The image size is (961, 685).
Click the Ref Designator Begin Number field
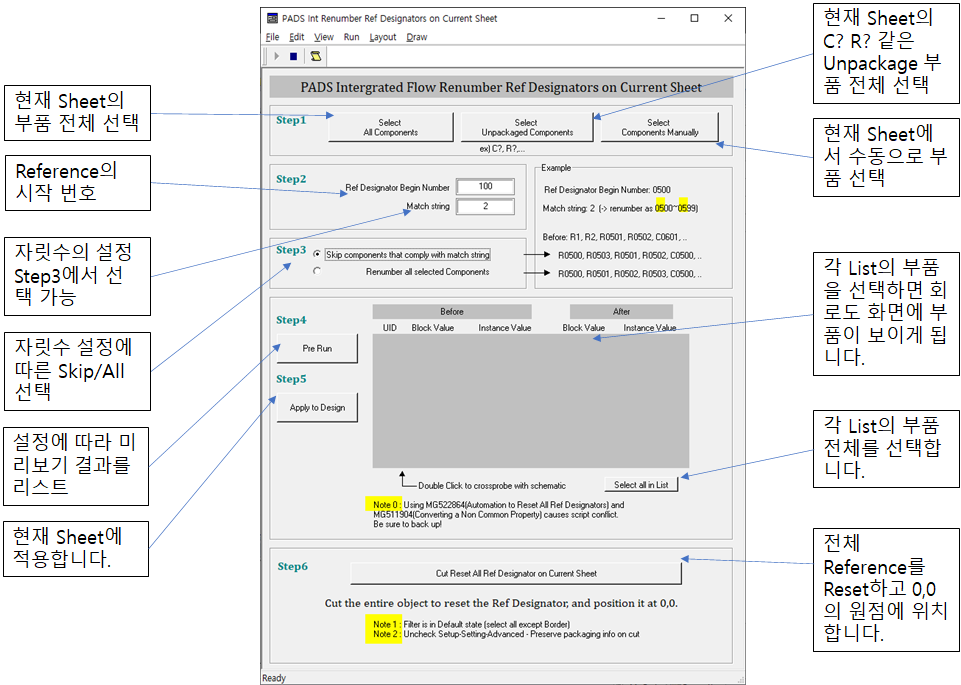point(485,187)
